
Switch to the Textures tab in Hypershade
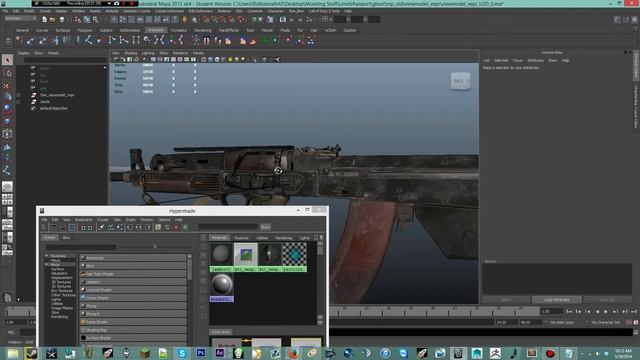241,238
